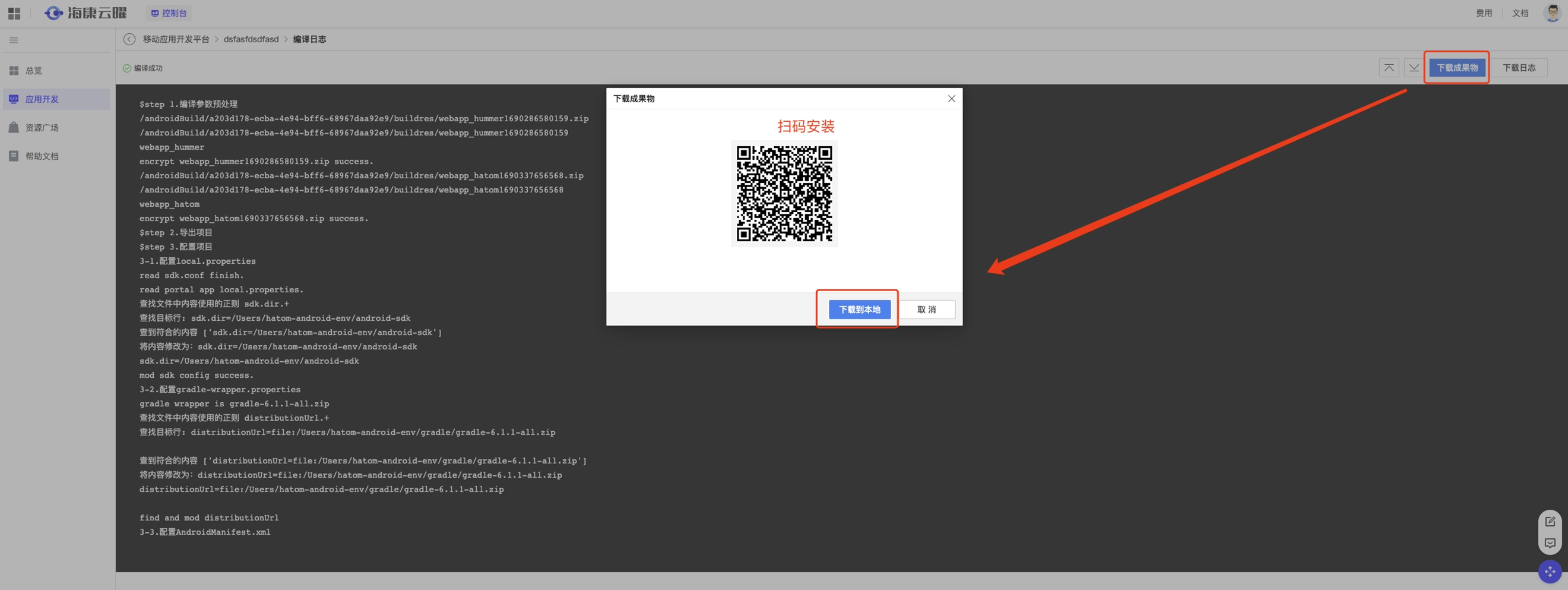Viewport: 1568px width, 590px height.
Task: Open the app grid launcher icon
Action: pos(14,14)
